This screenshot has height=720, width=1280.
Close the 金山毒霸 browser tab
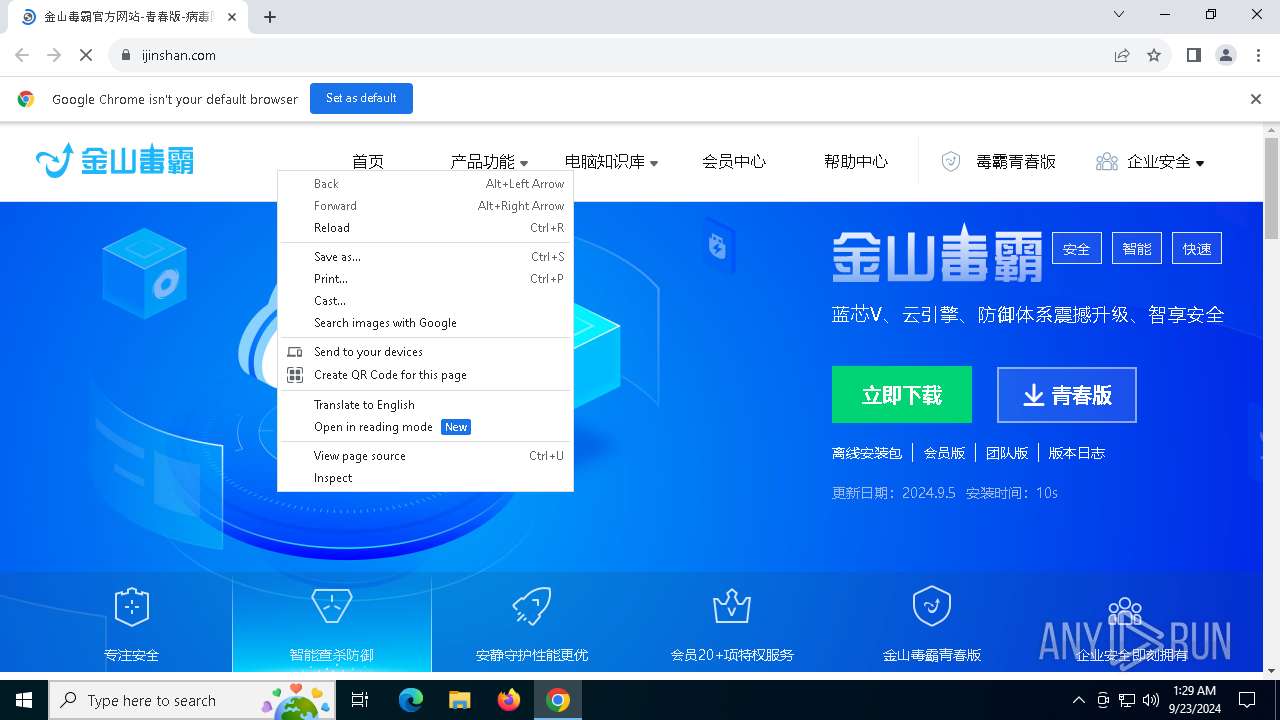233,17
